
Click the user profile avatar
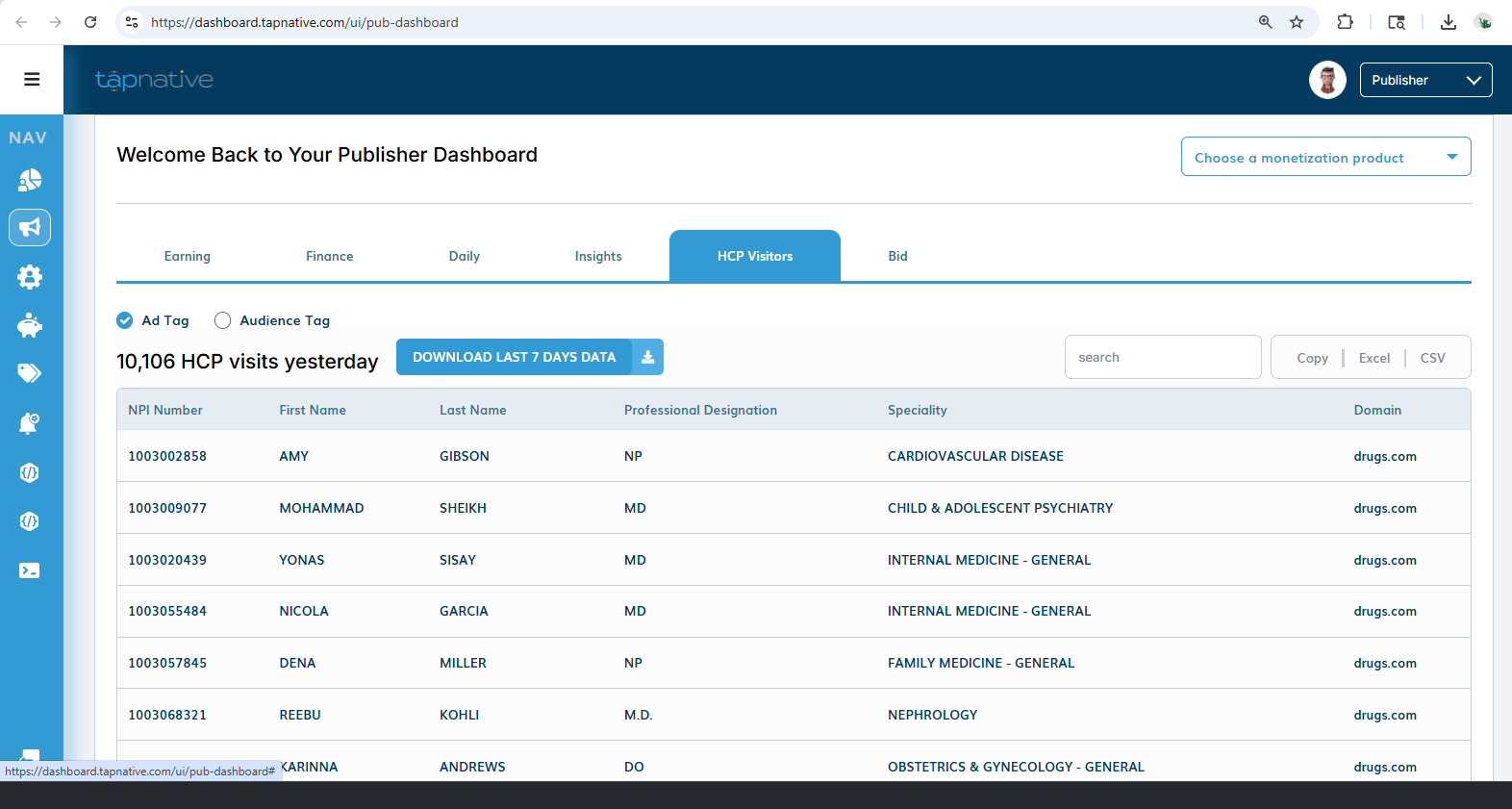click(x=1327, y=80)
